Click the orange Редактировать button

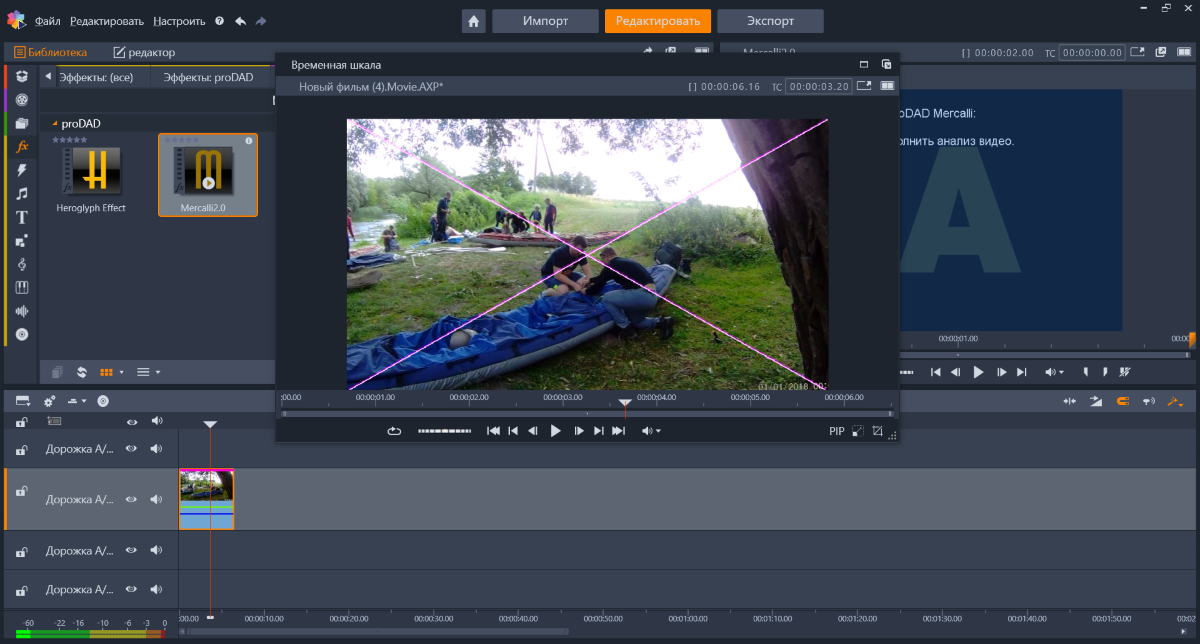pos(657,21)
